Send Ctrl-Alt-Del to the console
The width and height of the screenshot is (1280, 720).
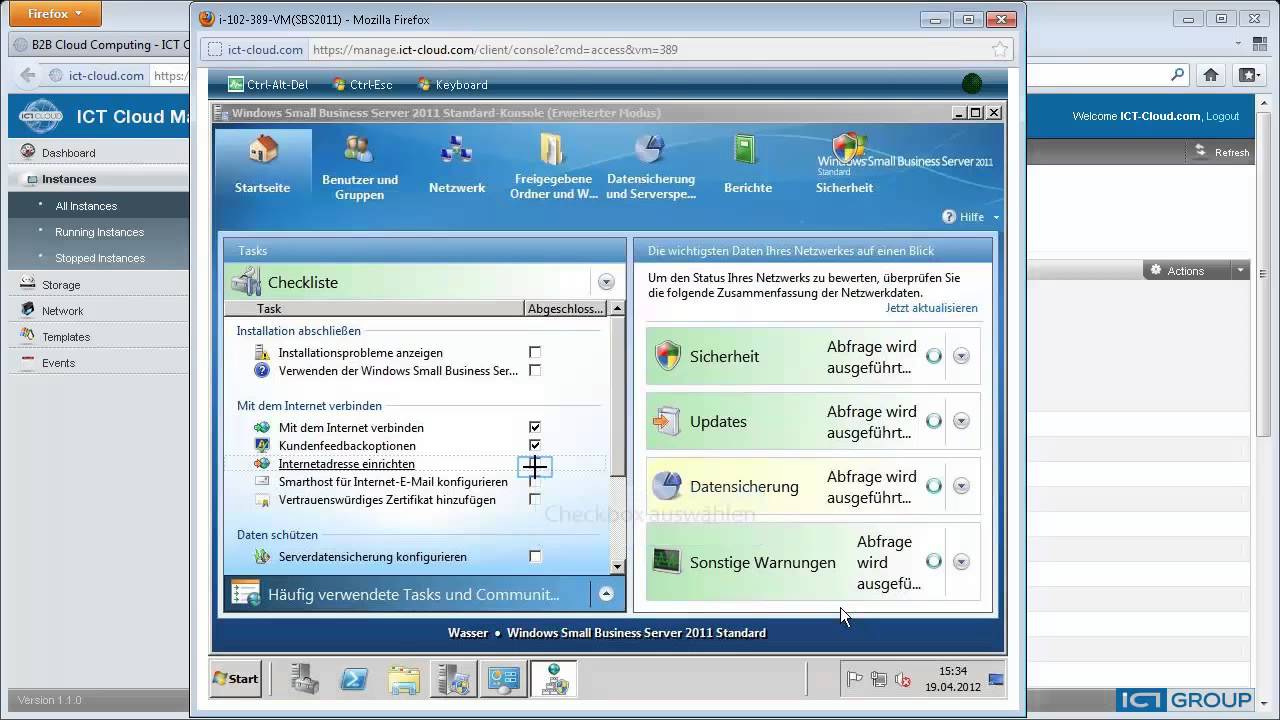coord(268,85)
